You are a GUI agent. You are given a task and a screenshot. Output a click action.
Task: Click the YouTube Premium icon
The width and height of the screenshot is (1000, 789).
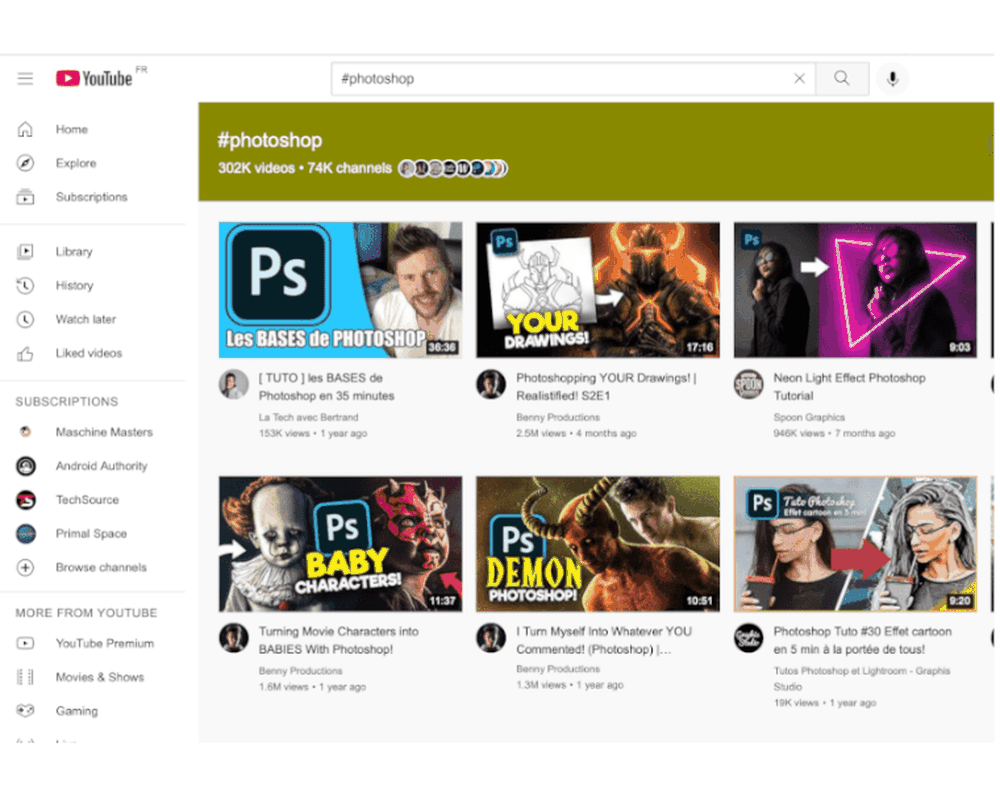coord(26,644)
